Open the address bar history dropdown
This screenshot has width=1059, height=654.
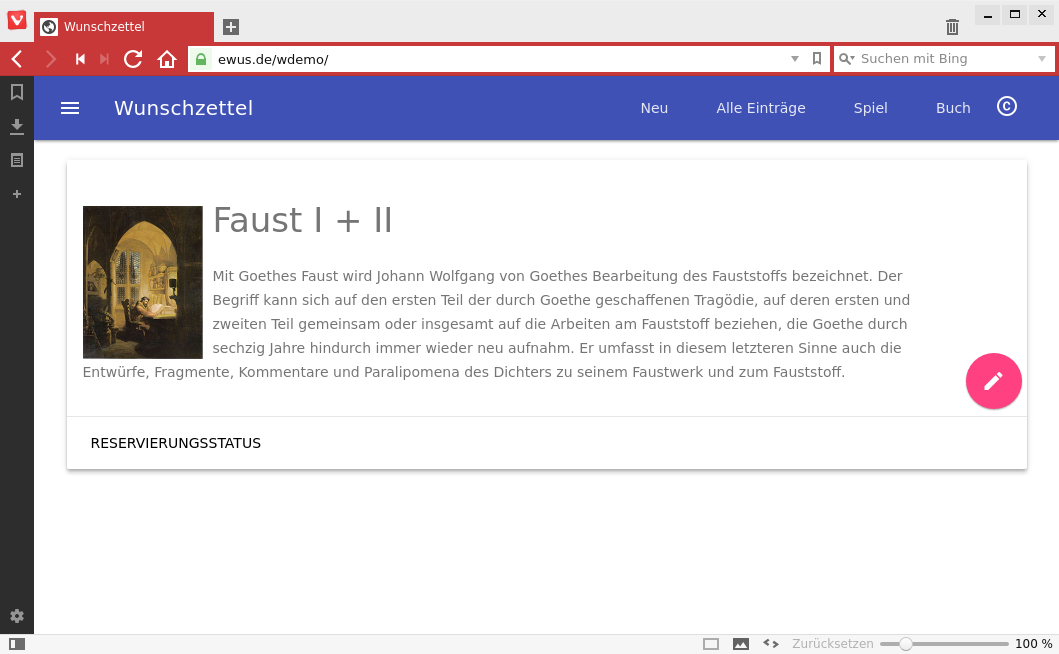(x=794, y=59)
